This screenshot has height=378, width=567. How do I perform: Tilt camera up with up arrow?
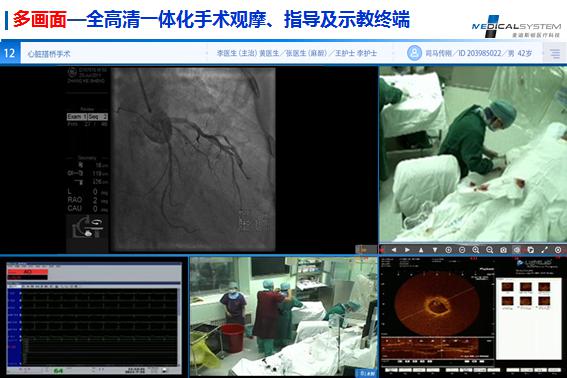(x=421, y=250)
